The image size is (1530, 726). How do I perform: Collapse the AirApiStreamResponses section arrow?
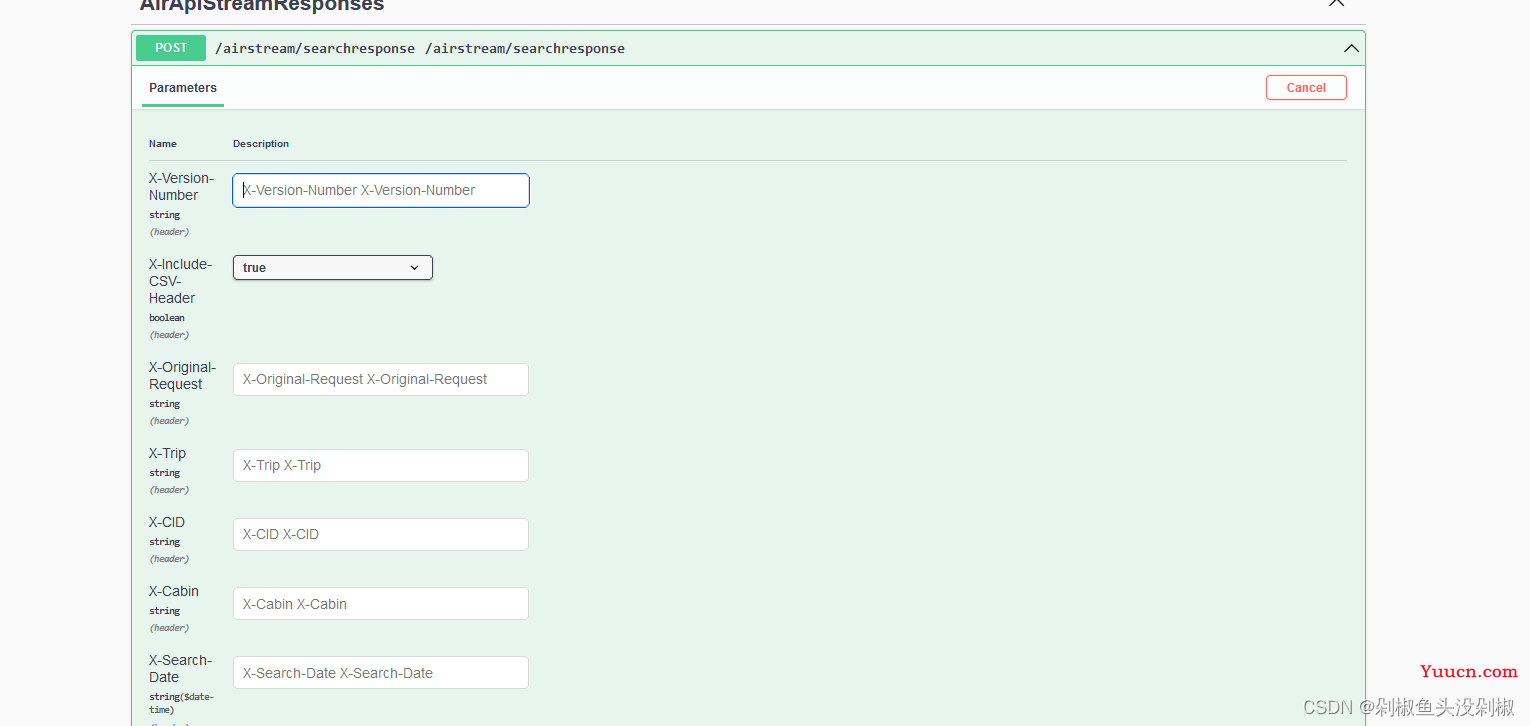coord(1336,3)
